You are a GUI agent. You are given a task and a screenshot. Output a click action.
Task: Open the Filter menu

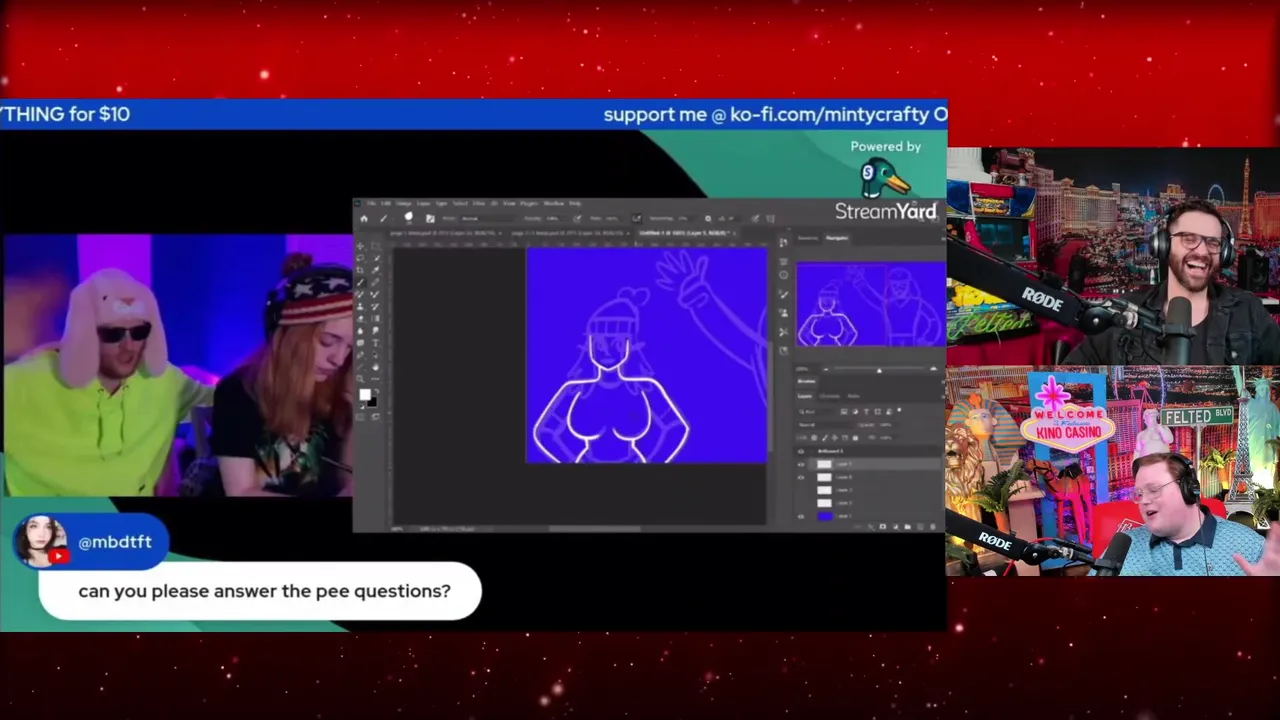(479, 203)
